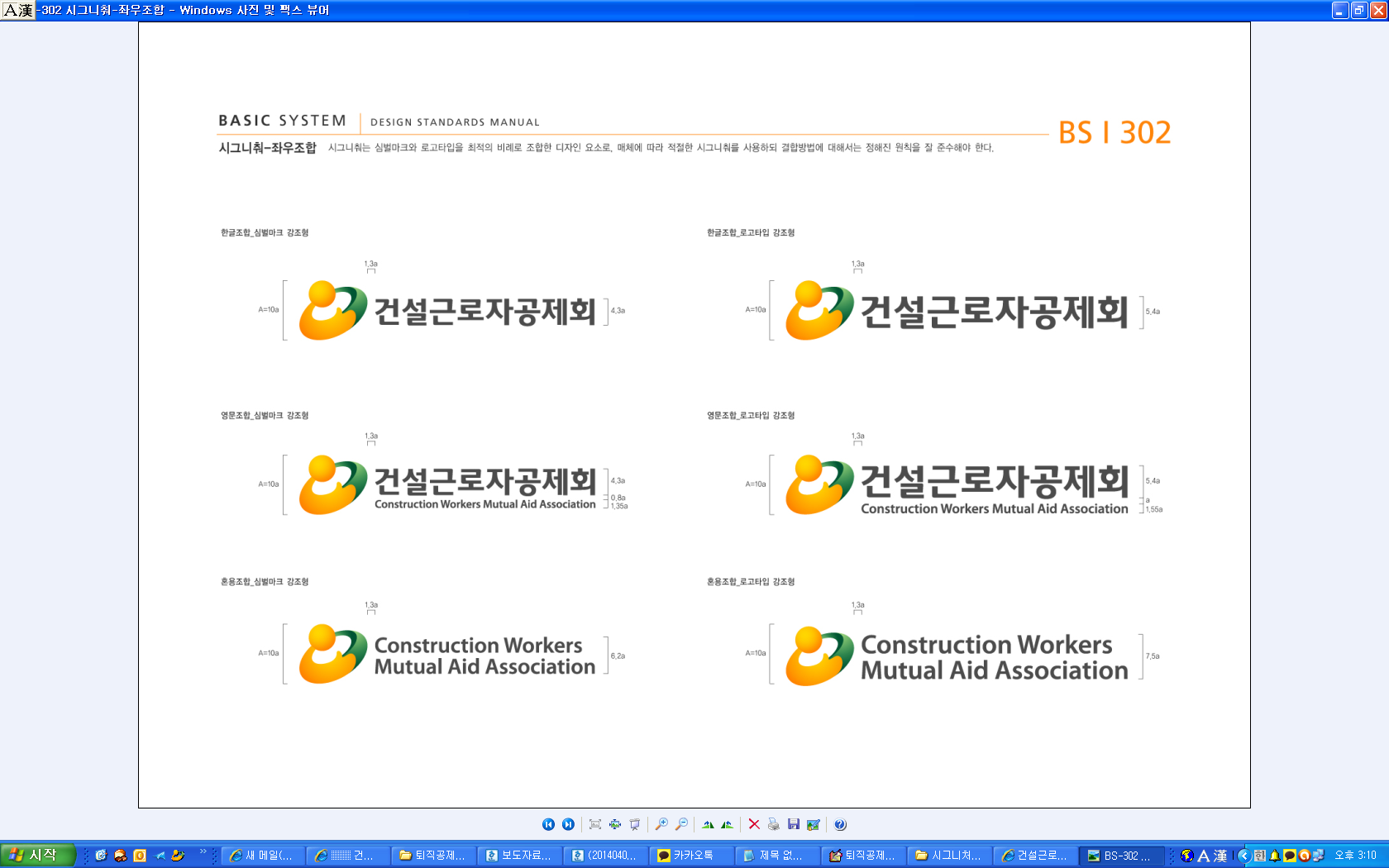Toggle the language bar A input mode
This screenshot has height=868, width=1389.
point(1203,856)
